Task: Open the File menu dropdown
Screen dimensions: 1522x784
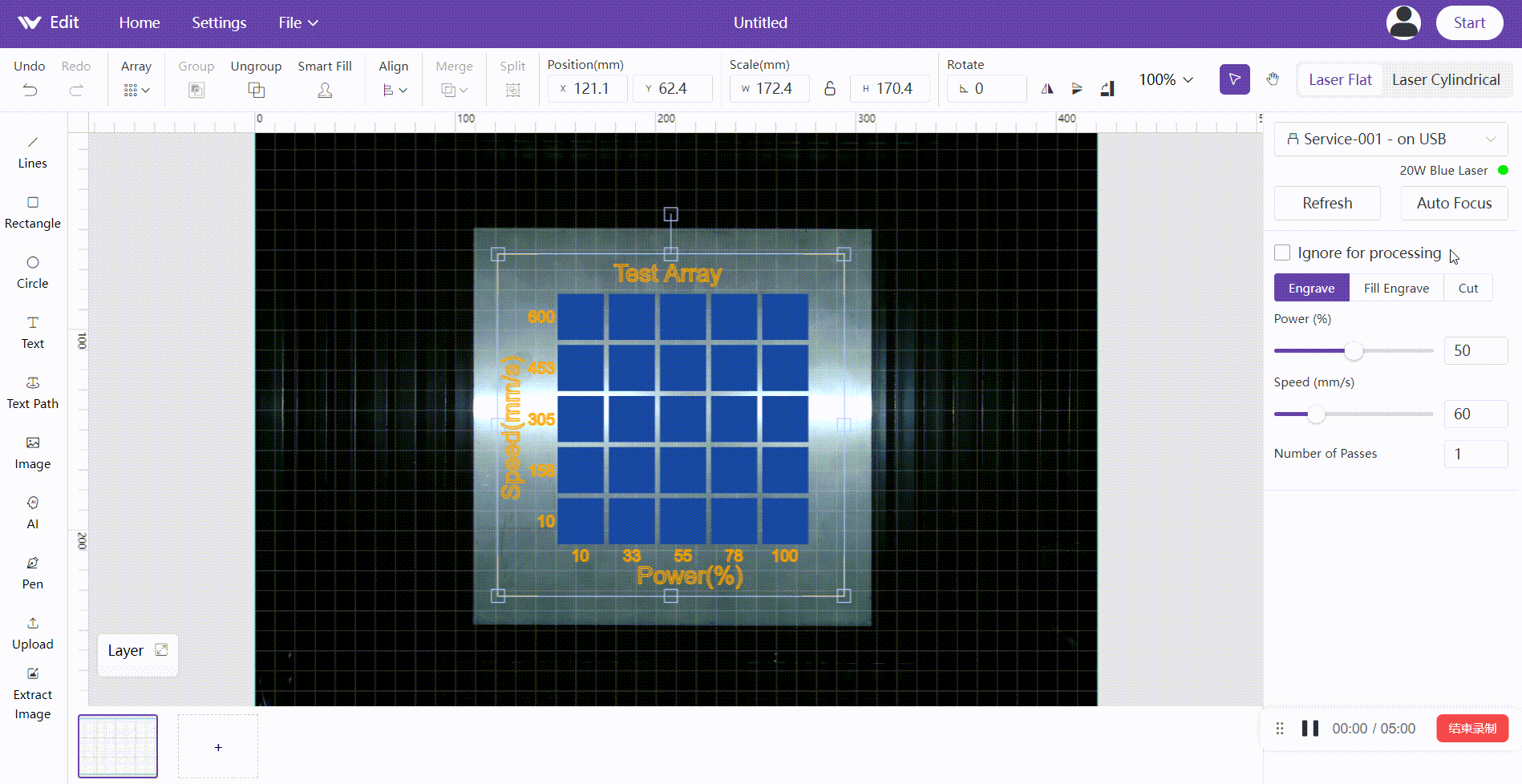Action: pyautogui.click(x=298, y=22)
